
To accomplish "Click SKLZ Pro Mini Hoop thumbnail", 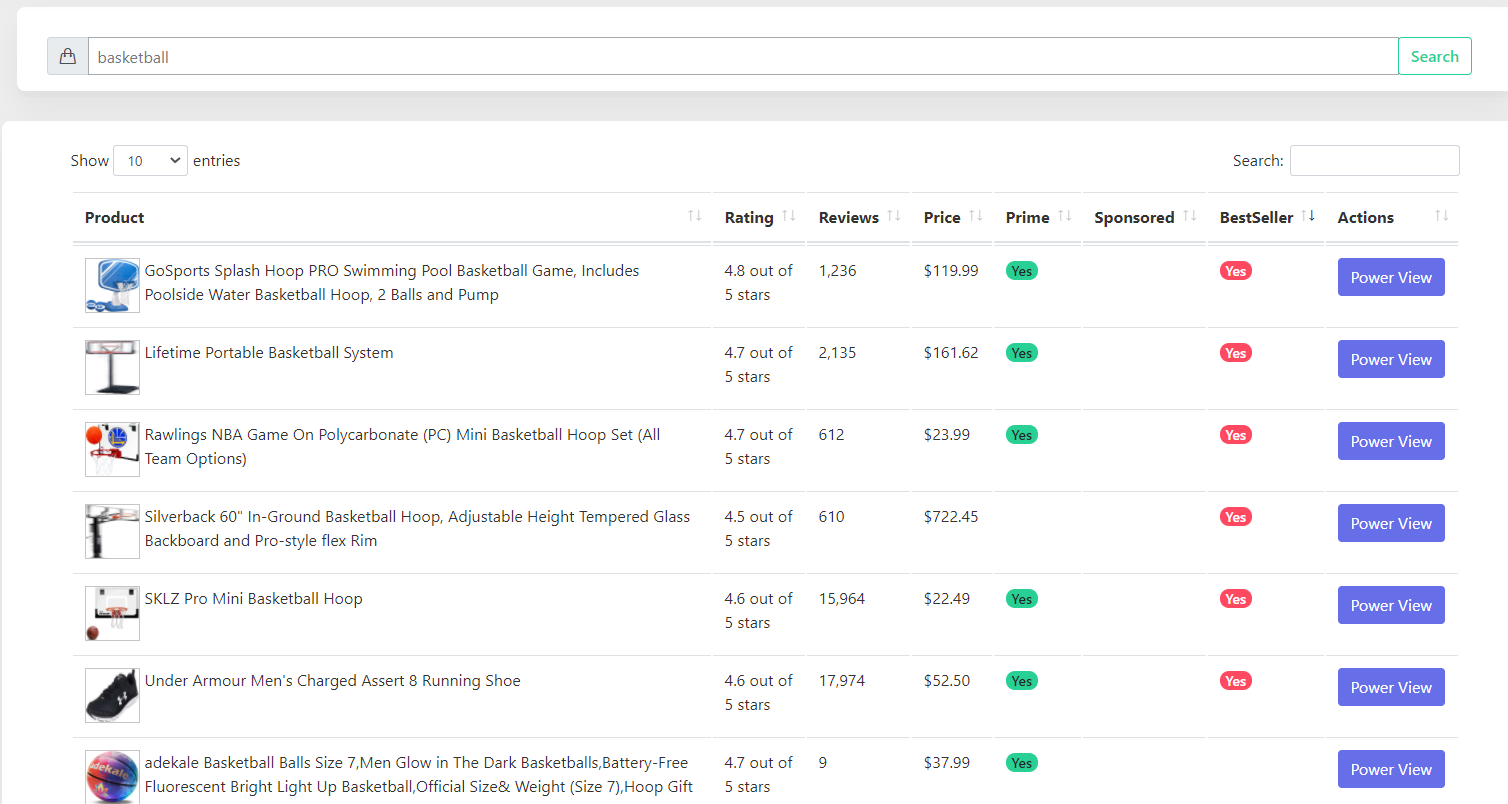I will 112,614.
